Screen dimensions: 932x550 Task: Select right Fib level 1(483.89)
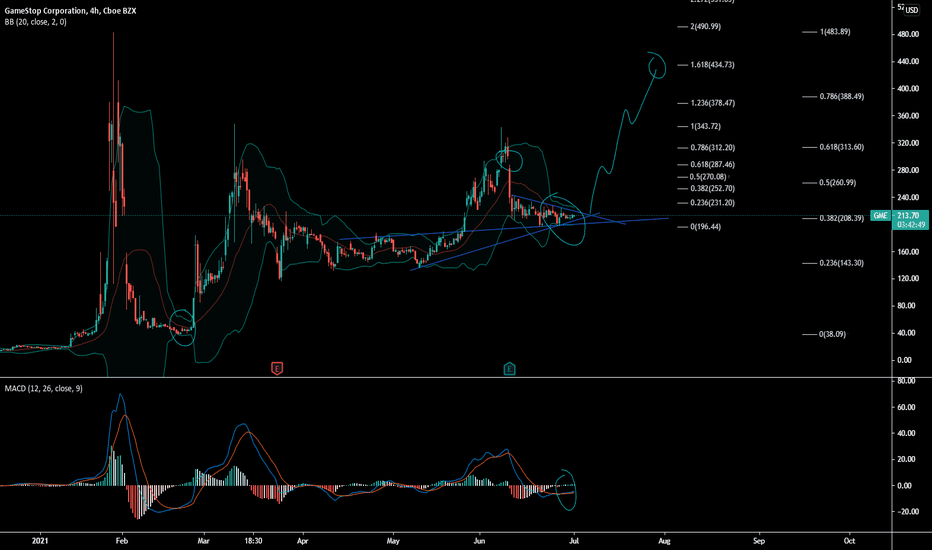coord(835,32)
